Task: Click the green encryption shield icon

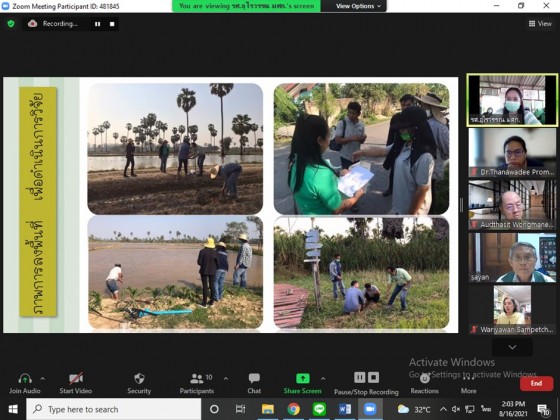Action: 11,24
